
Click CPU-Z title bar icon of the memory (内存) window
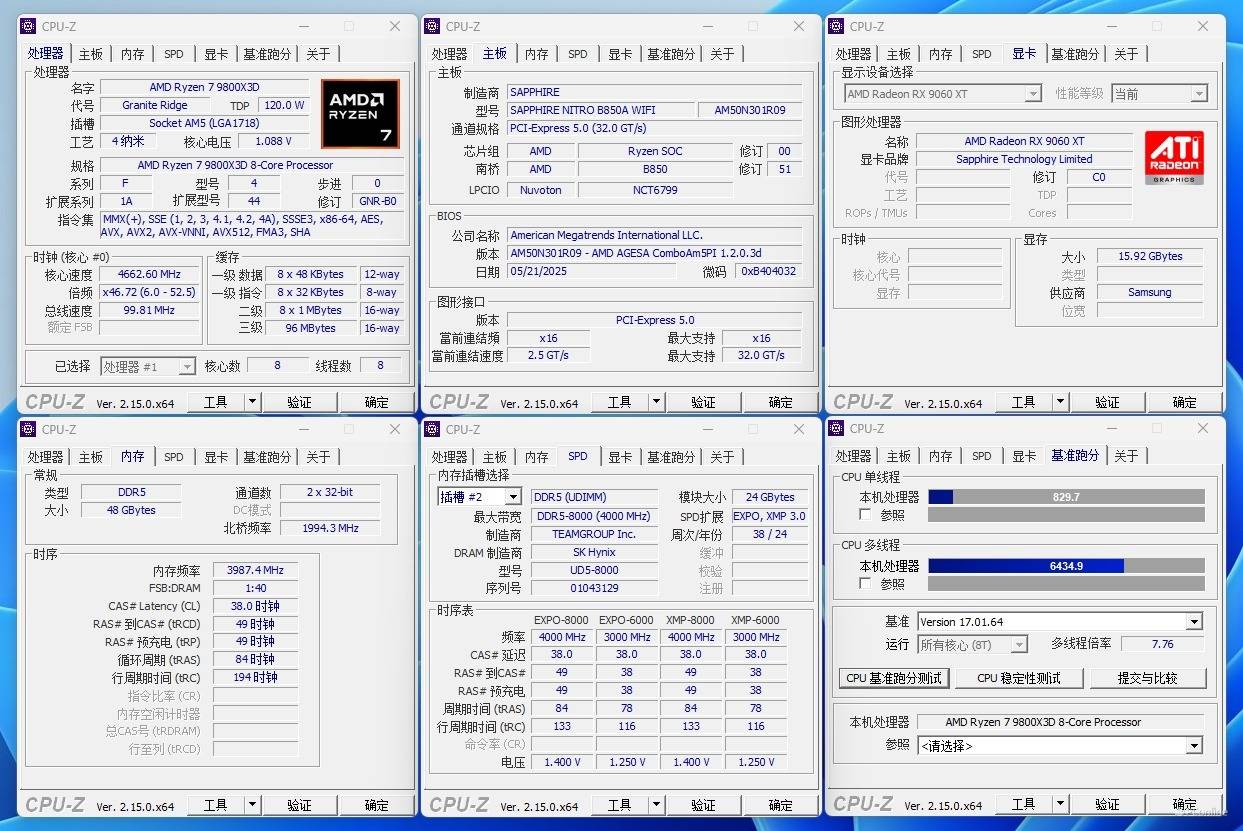28,430
